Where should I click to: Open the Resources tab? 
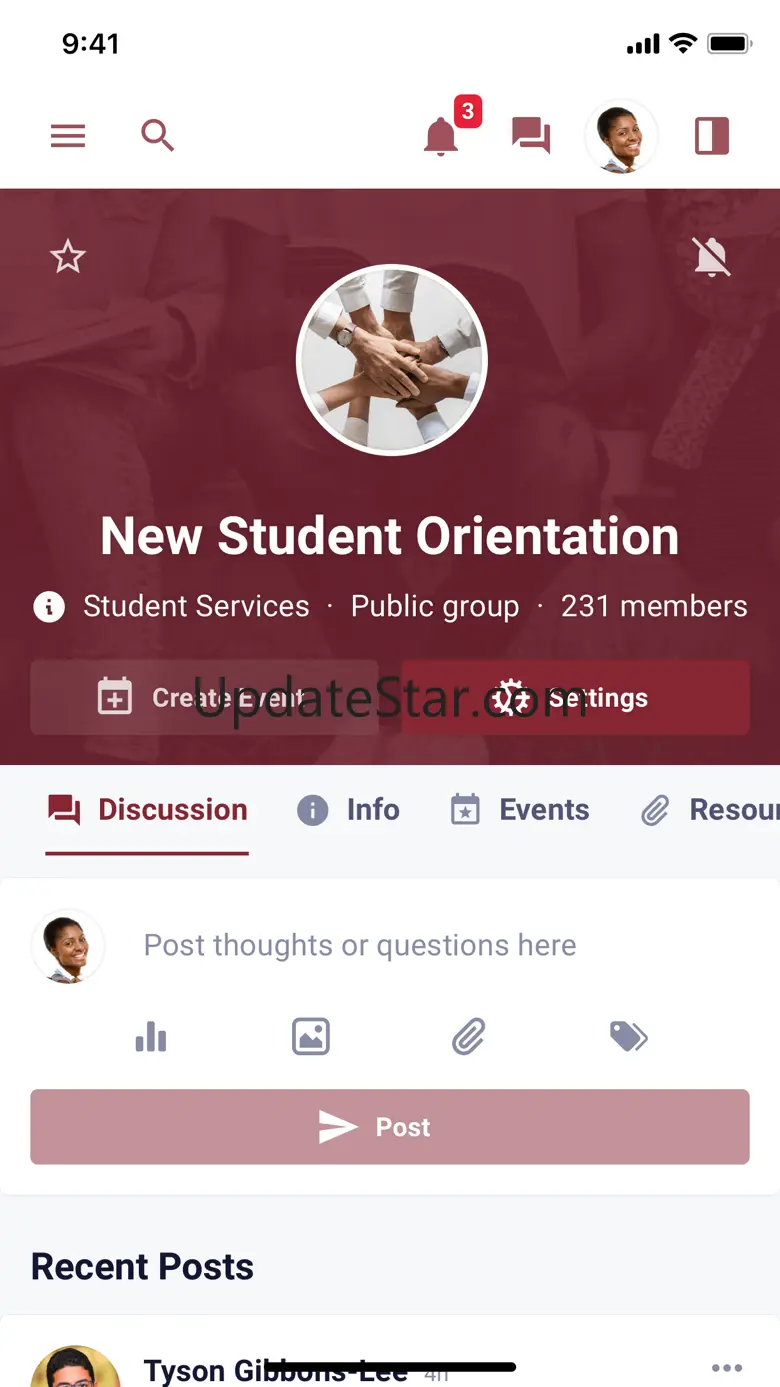710,810
